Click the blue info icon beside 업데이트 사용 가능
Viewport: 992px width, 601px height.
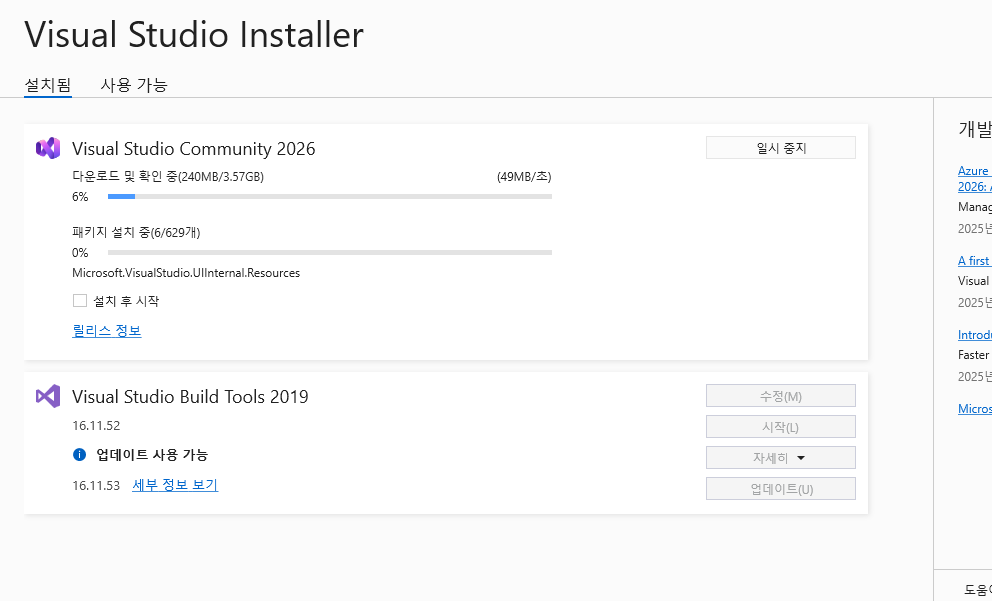click(80, 454)
